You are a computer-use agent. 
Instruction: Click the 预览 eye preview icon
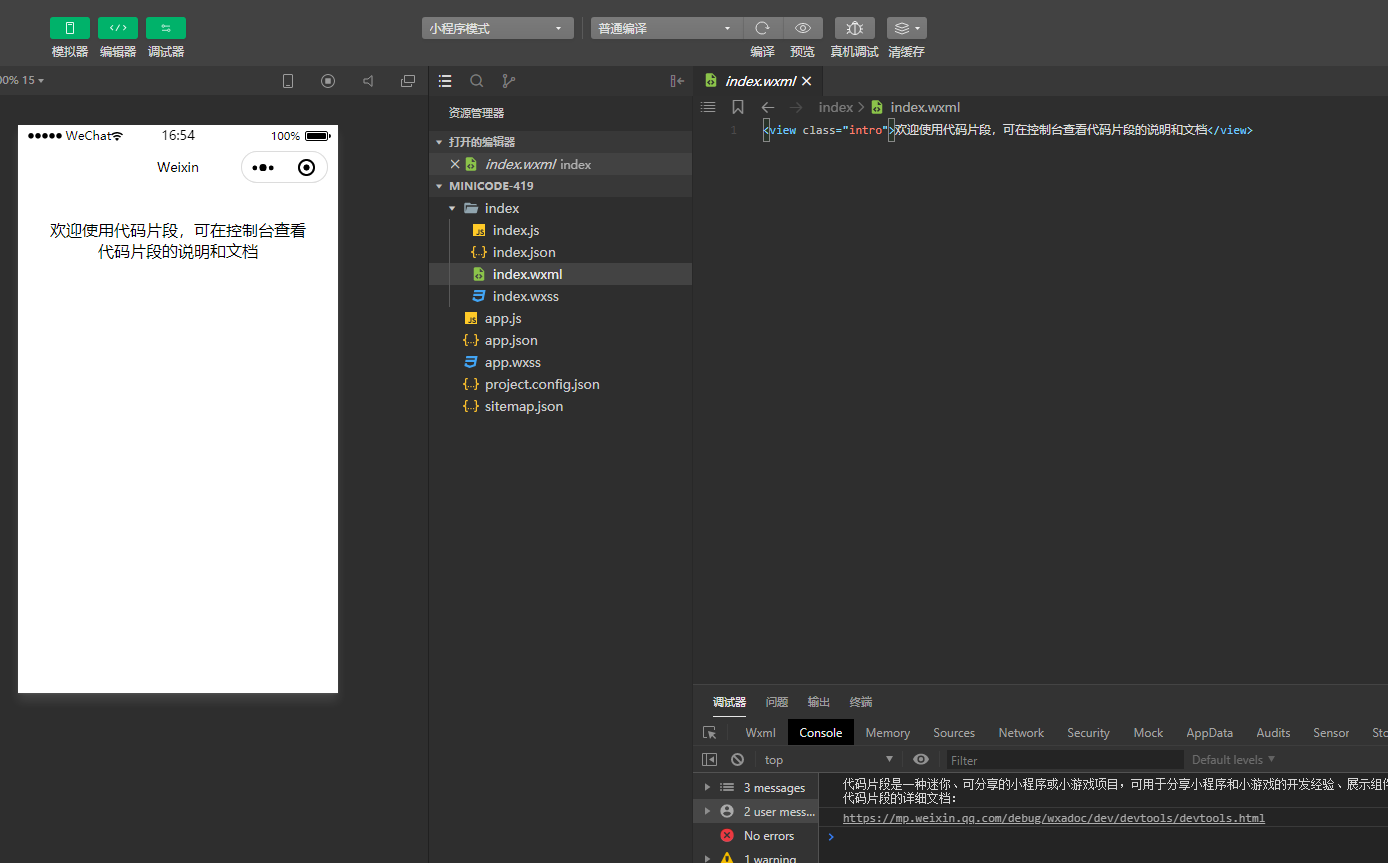802,28
